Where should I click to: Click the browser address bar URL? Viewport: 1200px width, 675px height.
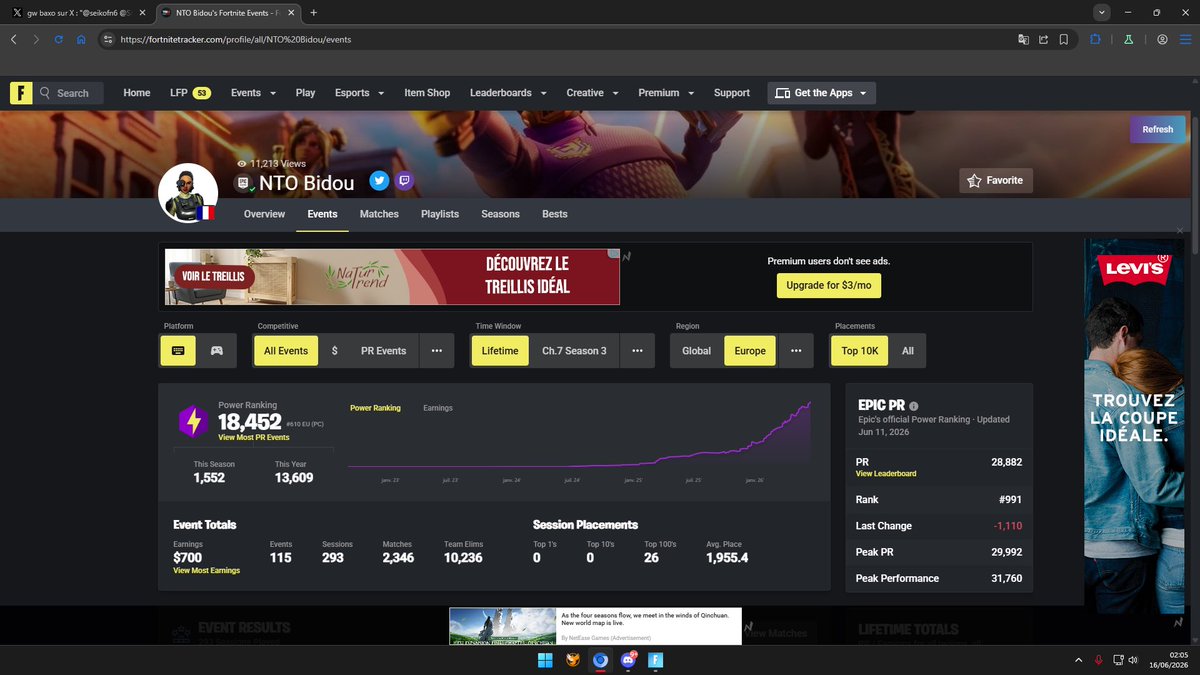tap(236, 40)
